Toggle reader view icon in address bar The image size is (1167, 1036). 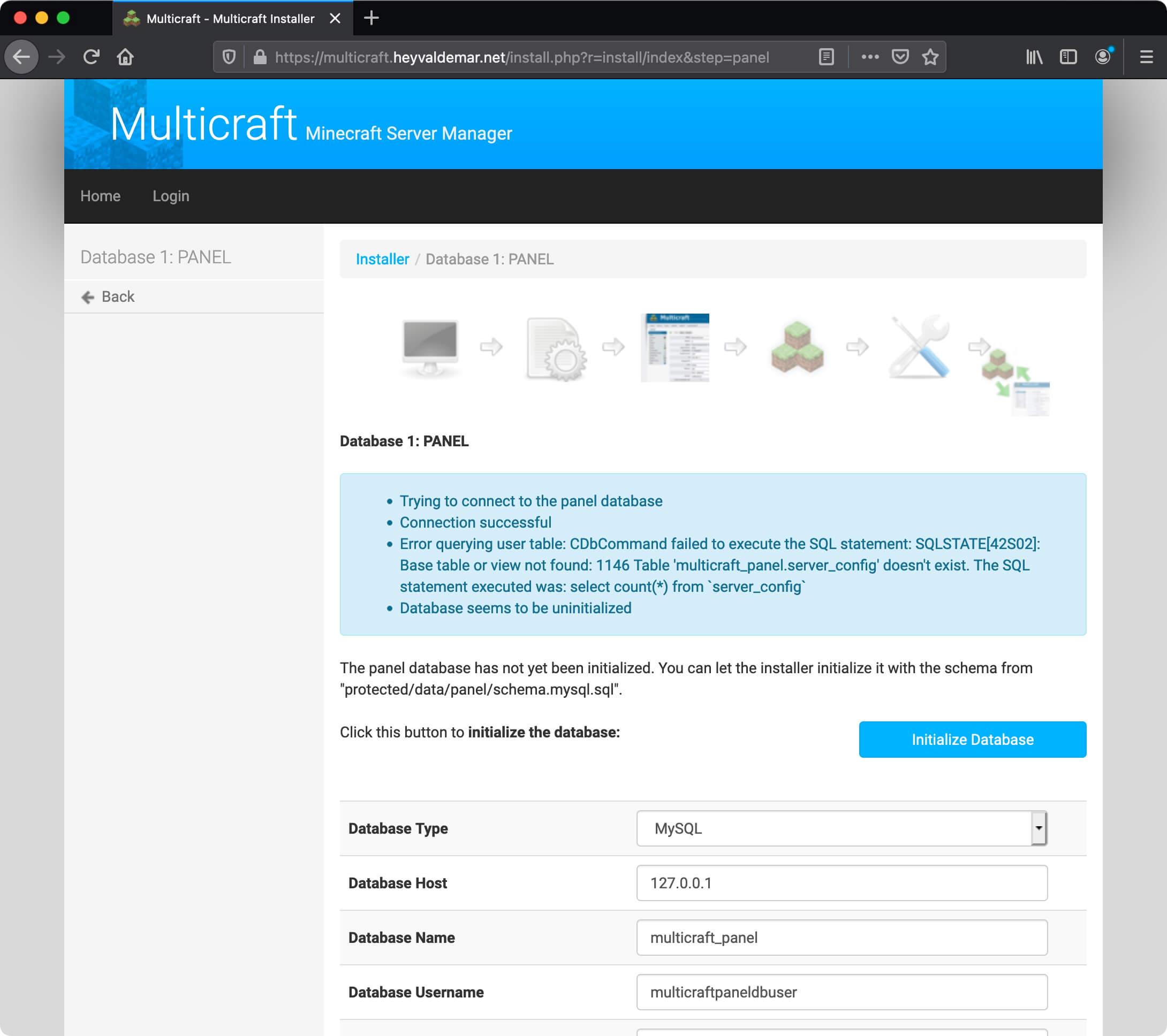pyautogui.click(x=826, y=57)
